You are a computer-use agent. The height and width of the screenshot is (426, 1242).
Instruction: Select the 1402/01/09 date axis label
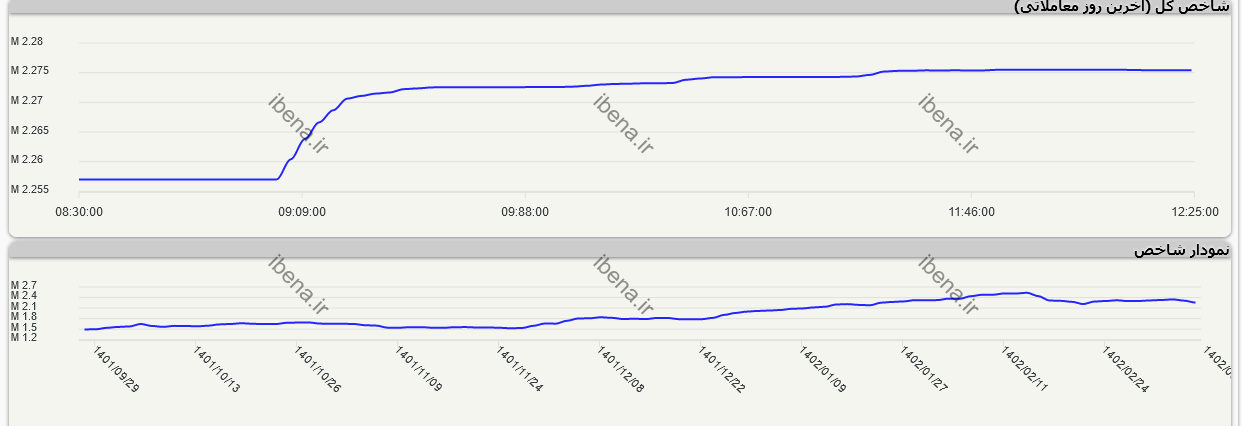coord(822,369)
